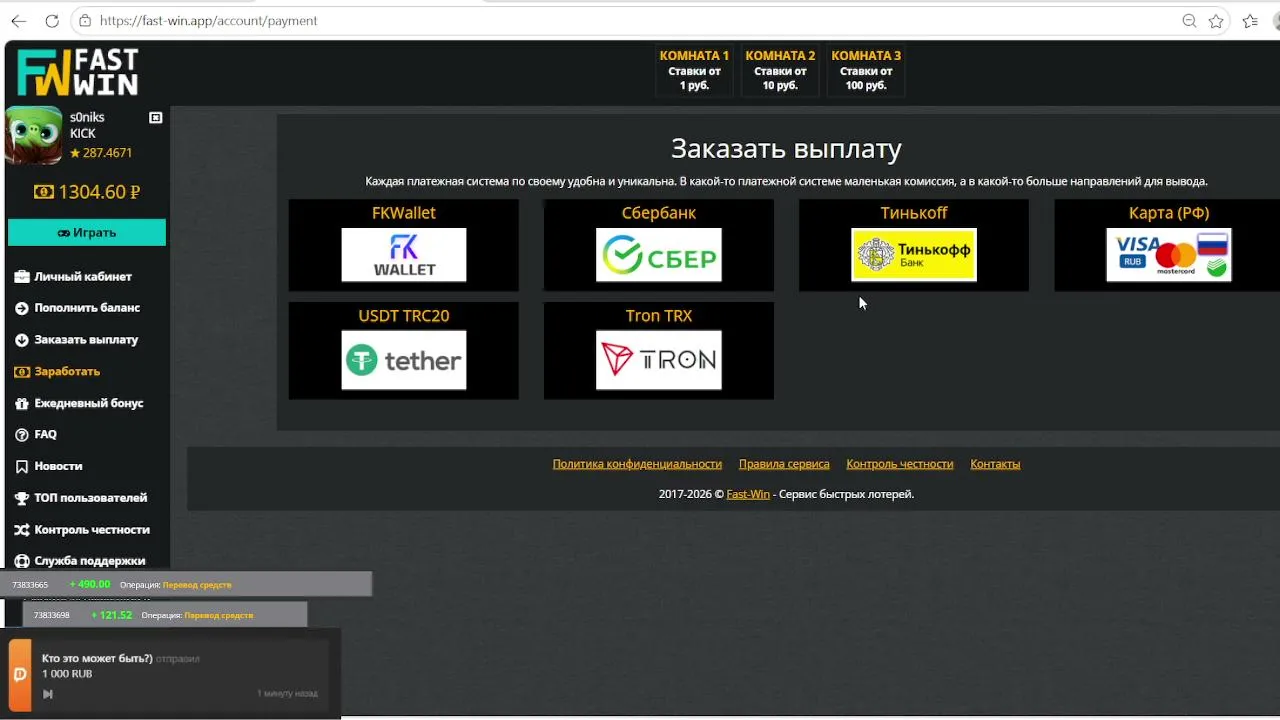Choose the Сбербанк payout logo
This screenshot has height=720, width=1280.
point(659,255)
